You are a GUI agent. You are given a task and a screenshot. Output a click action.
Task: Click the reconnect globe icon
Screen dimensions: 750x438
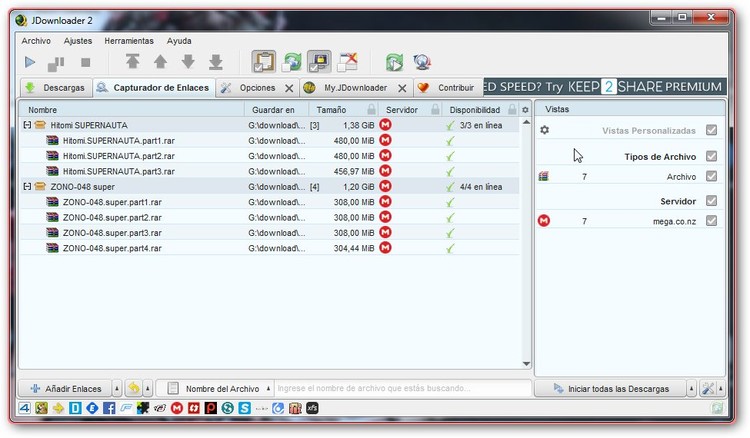click(422, 62)
